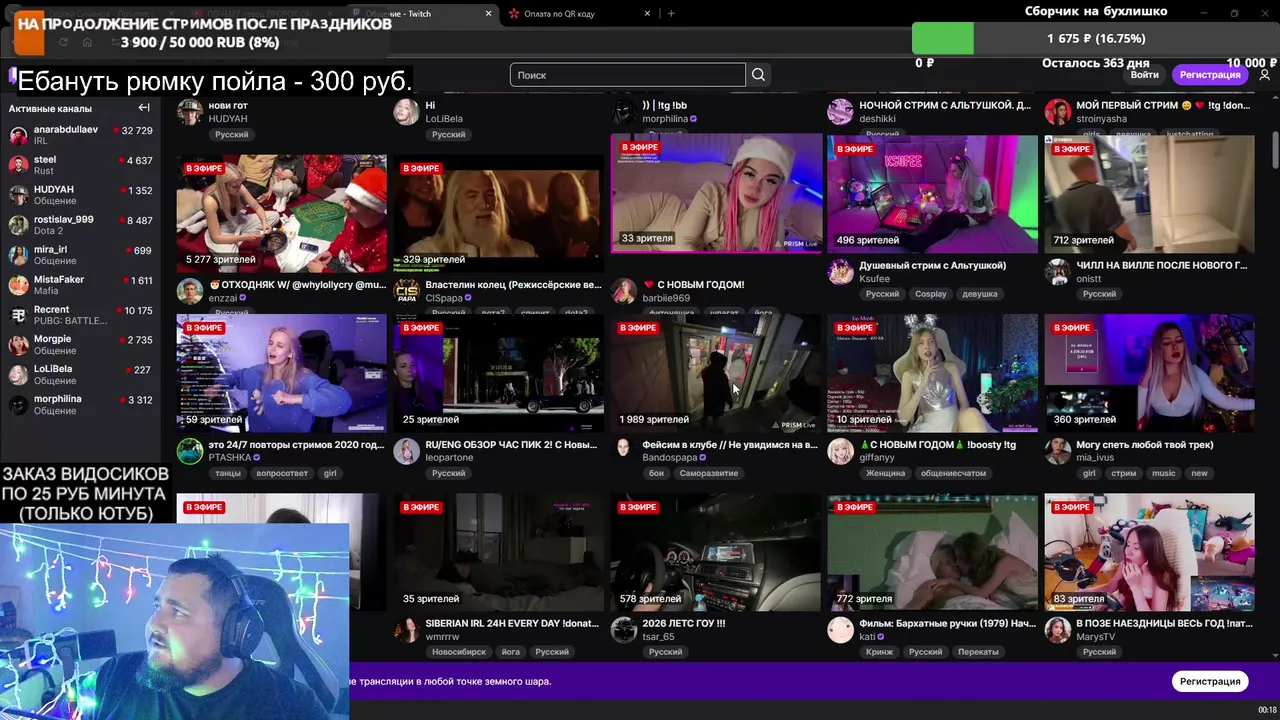Image resolution: width=1280 pixels, height=720 pixels.
Task: Switch to Общение - Twitch browser tab
Action: pos(423,13)
